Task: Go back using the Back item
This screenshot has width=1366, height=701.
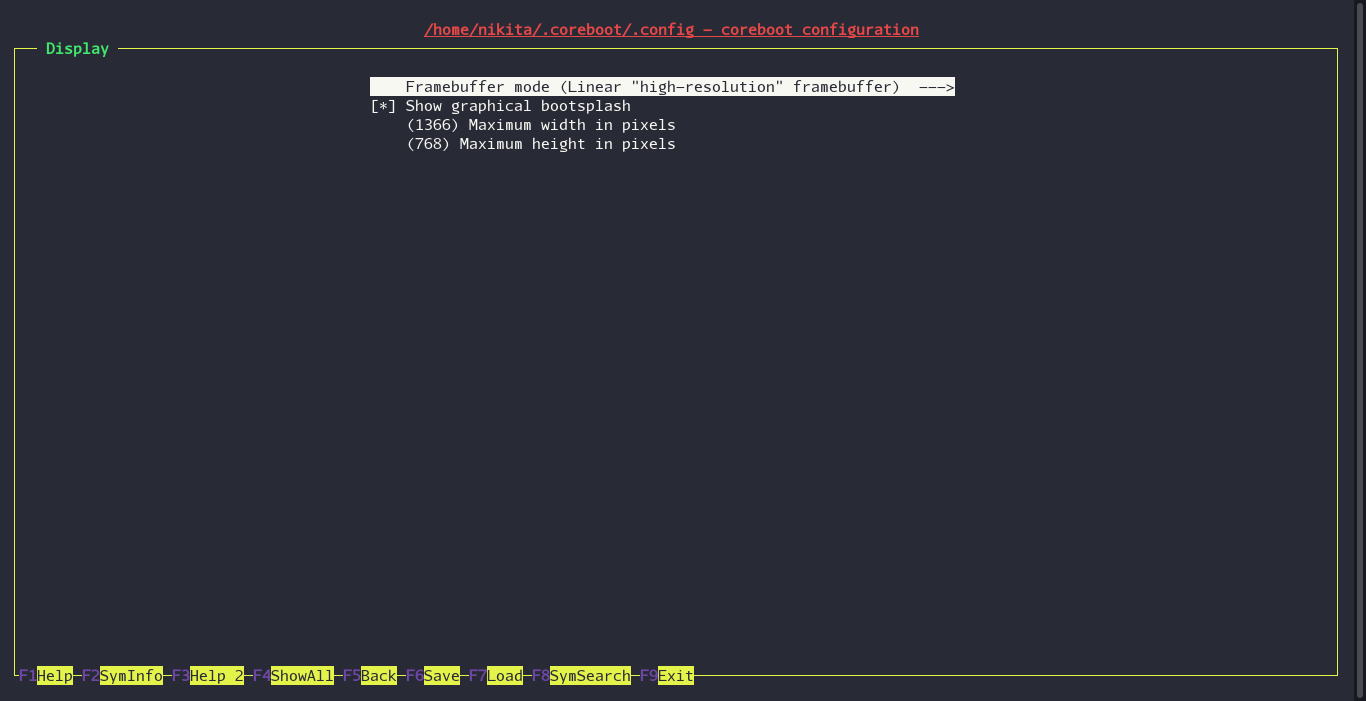Action: tap(379, 676)
